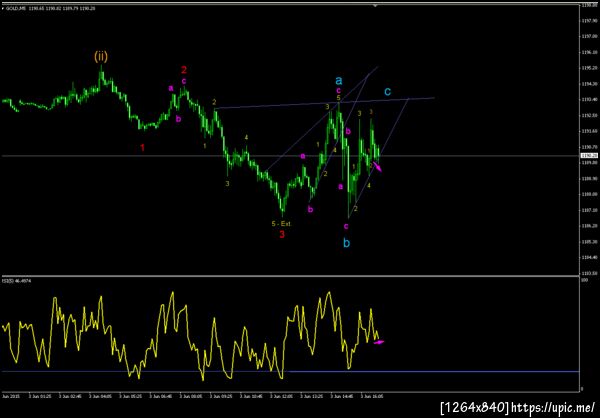Select the cyan 'a' wave label
600x418 pixels.
(339, 80)
